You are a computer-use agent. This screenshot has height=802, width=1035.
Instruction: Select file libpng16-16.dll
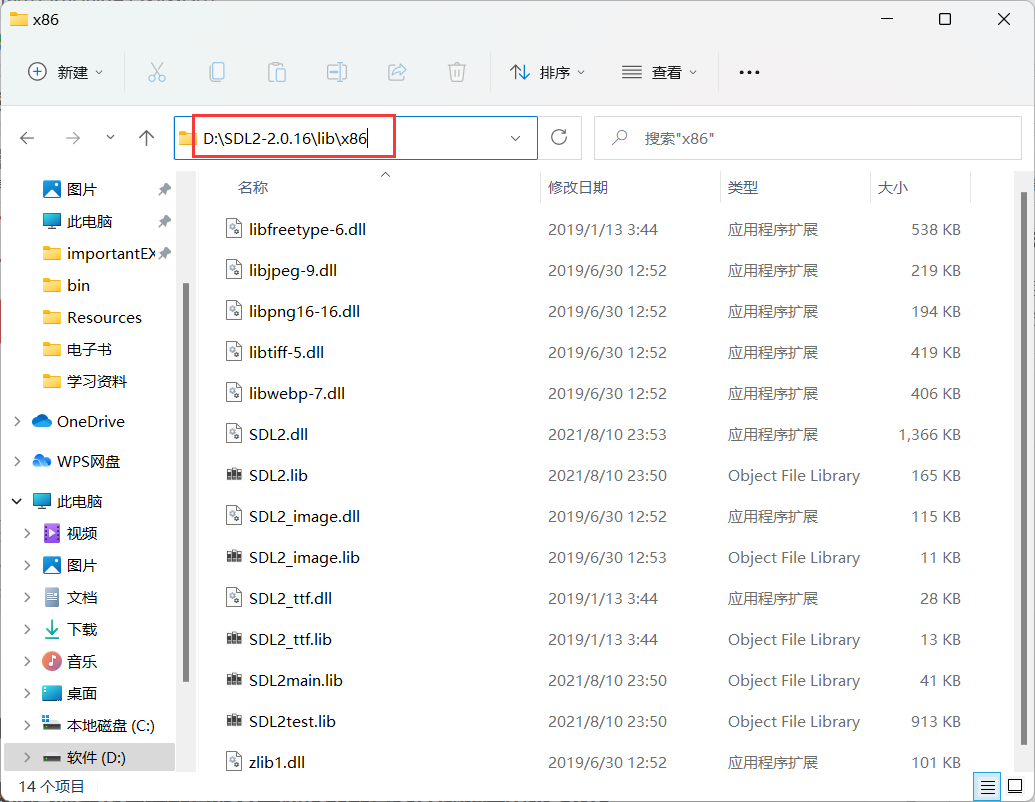[304, 311]
